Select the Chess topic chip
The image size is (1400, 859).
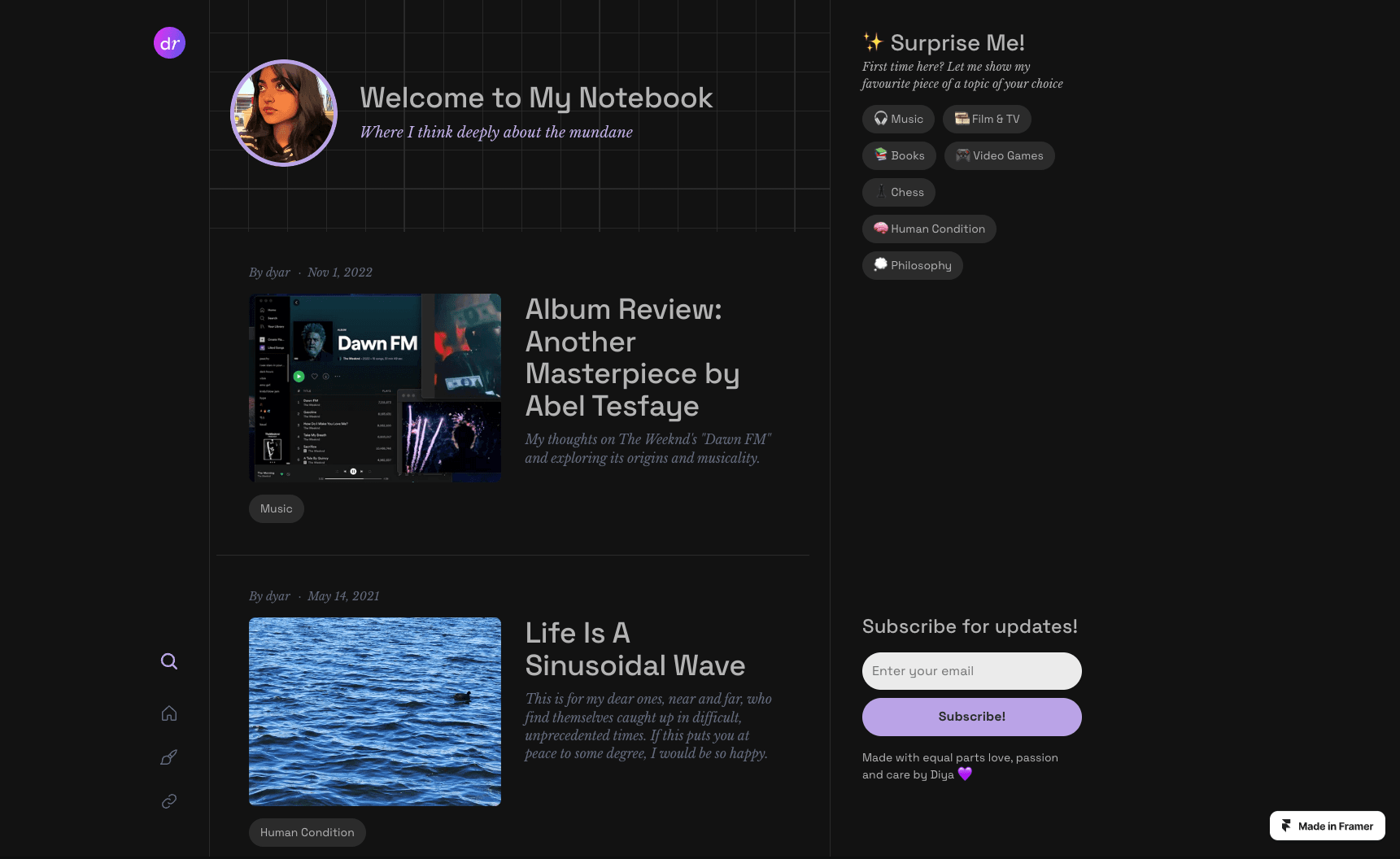[899, 192]
